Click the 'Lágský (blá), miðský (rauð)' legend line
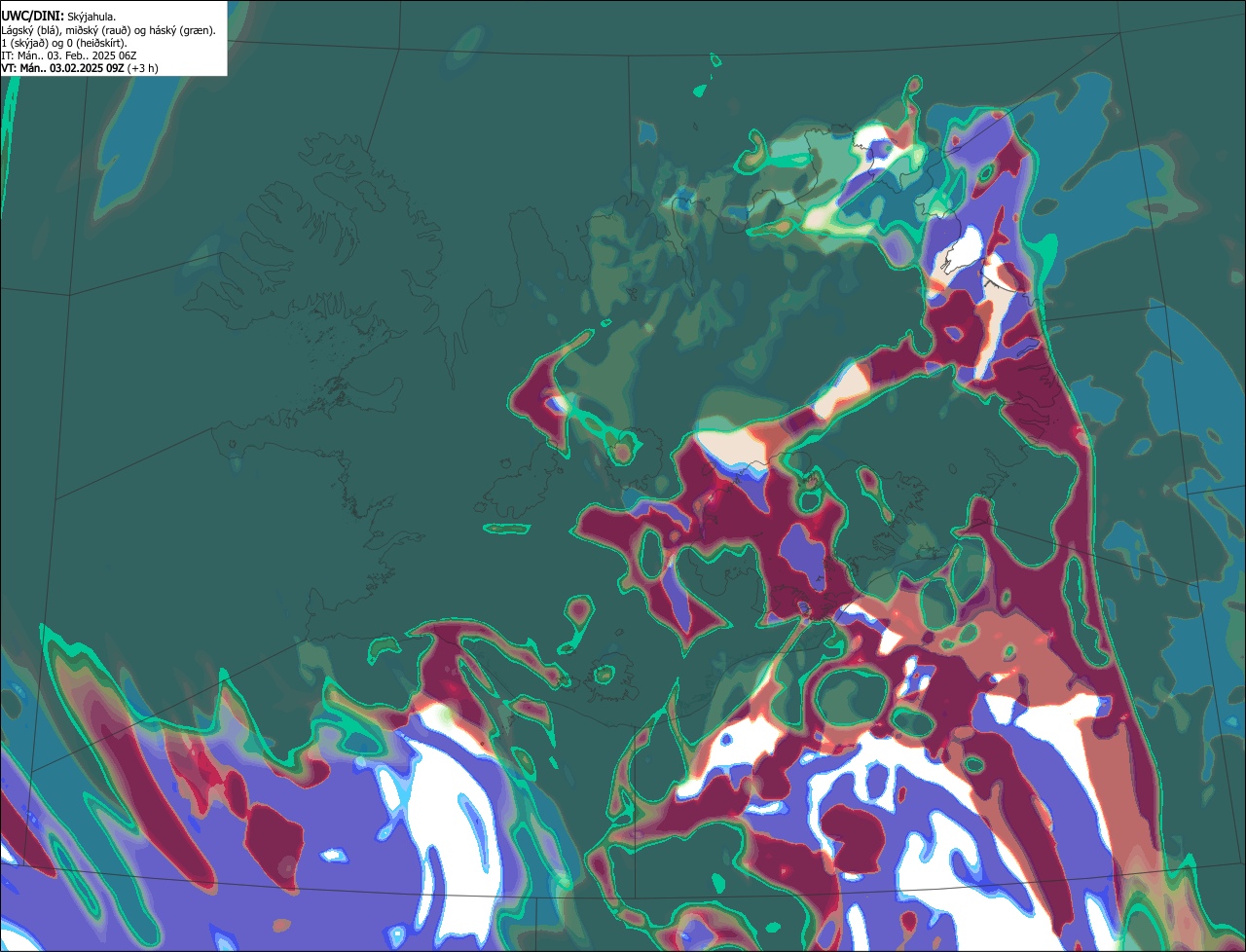1246x952 pixels. (109, 30)
